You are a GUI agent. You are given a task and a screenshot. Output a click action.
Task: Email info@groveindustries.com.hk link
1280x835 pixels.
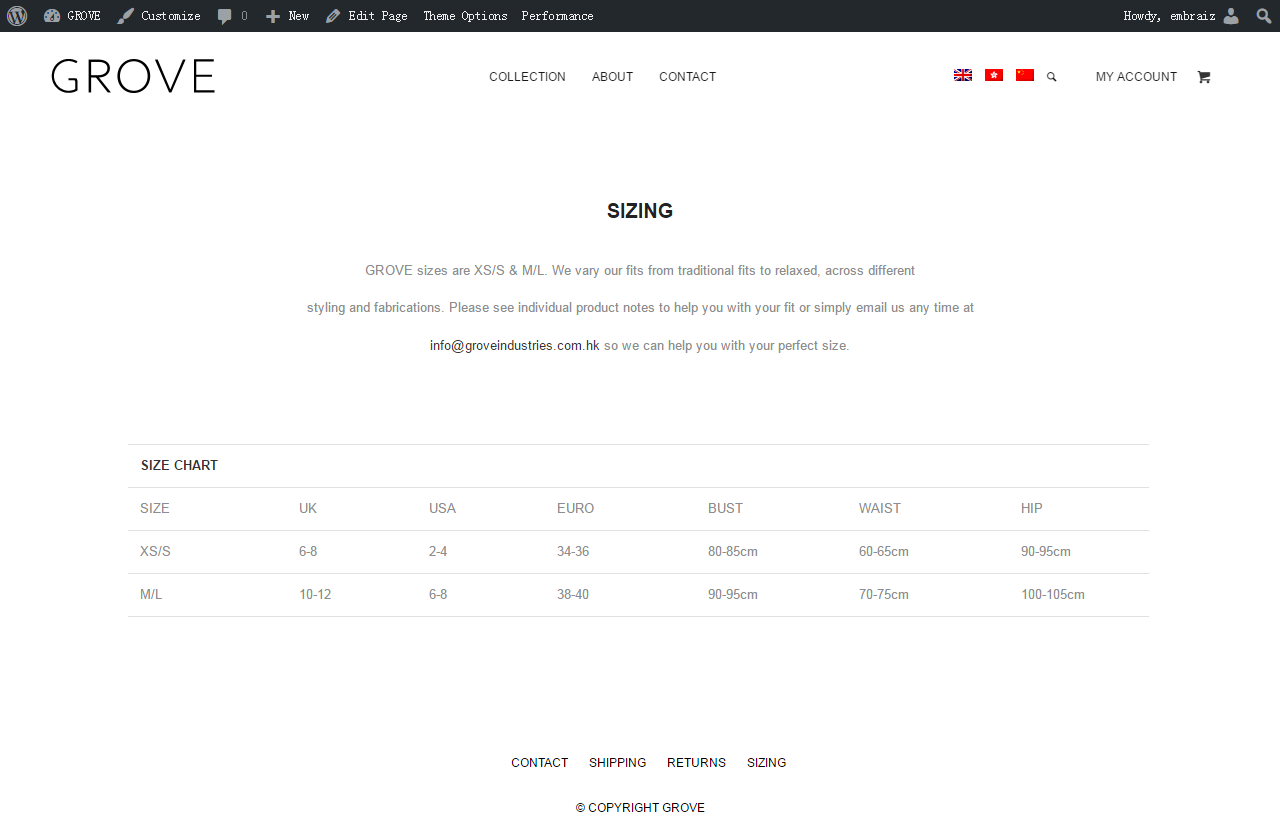point(514,346)
